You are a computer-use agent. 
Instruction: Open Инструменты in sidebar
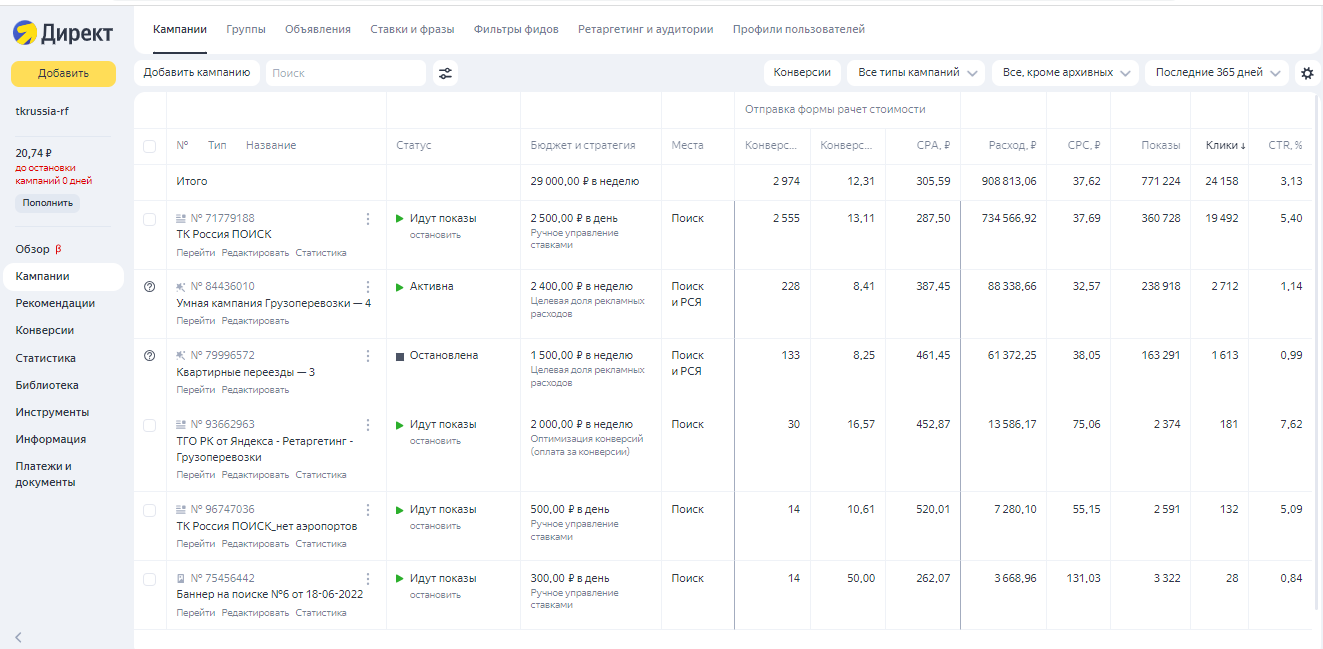click(52, 412)
